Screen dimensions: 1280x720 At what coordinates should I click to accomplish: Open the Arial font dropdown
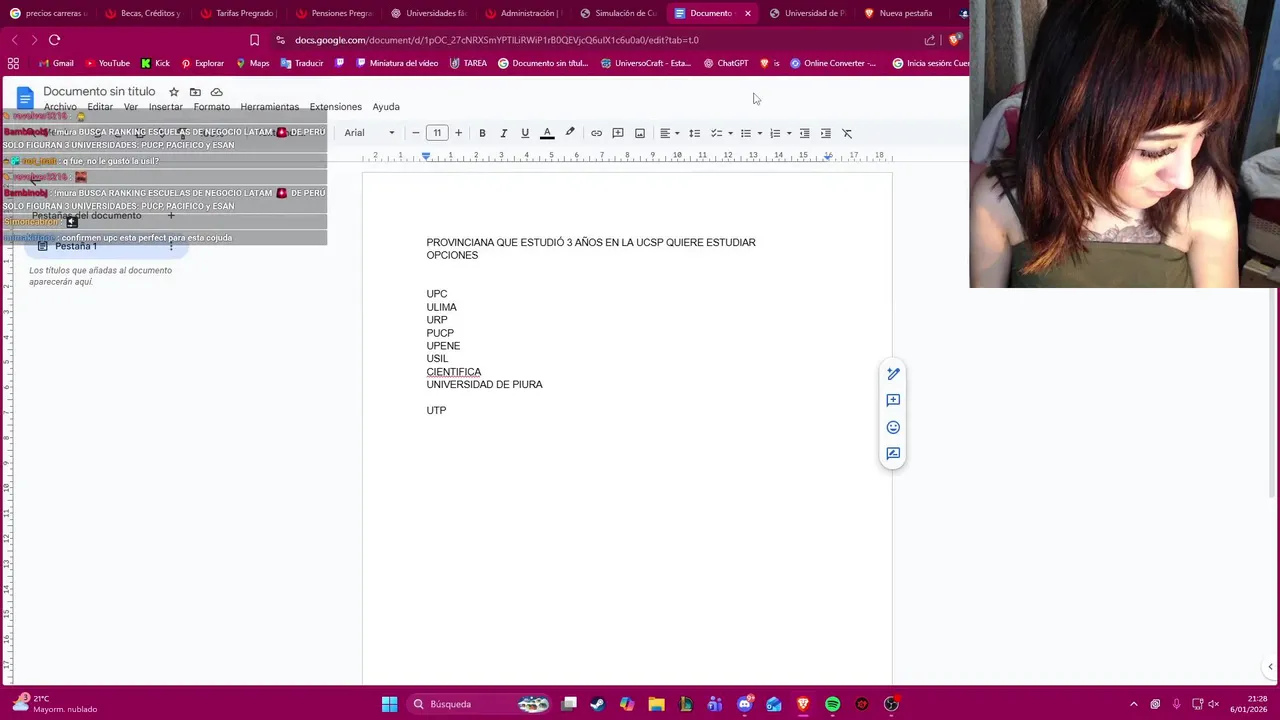(370, 133)
